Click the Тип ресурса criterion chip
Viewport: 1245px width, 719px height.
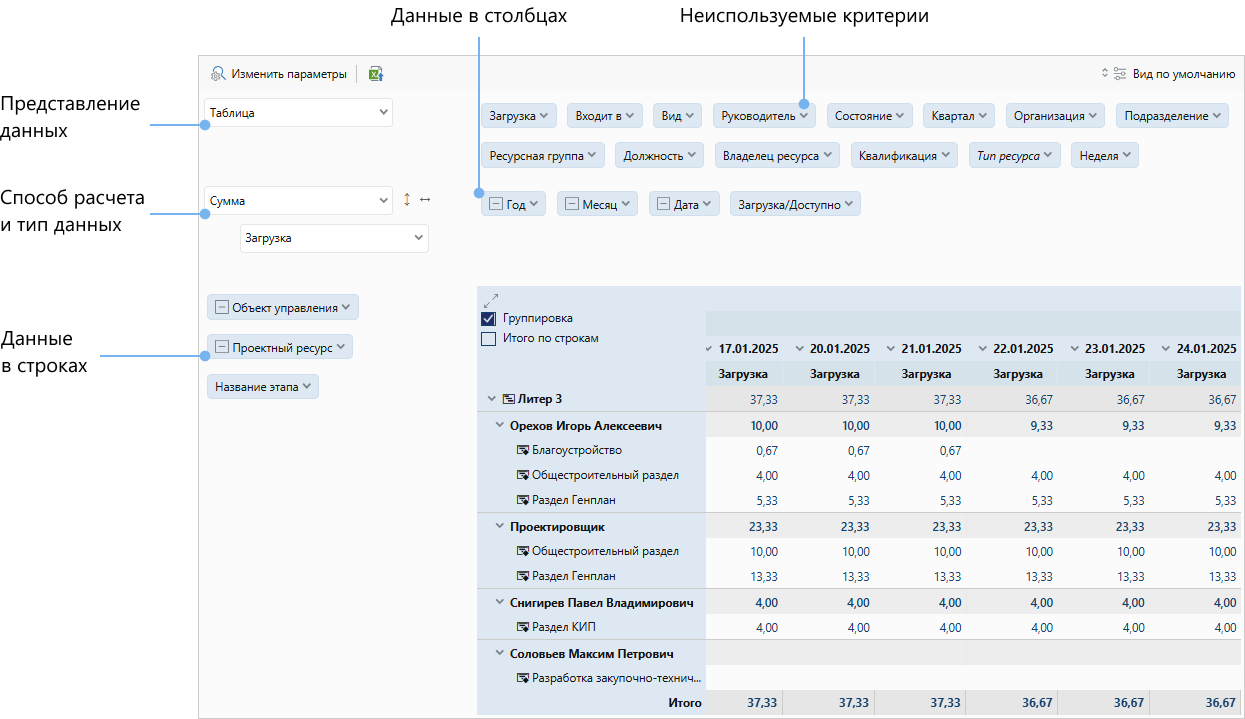click(x=1014, y=155)
